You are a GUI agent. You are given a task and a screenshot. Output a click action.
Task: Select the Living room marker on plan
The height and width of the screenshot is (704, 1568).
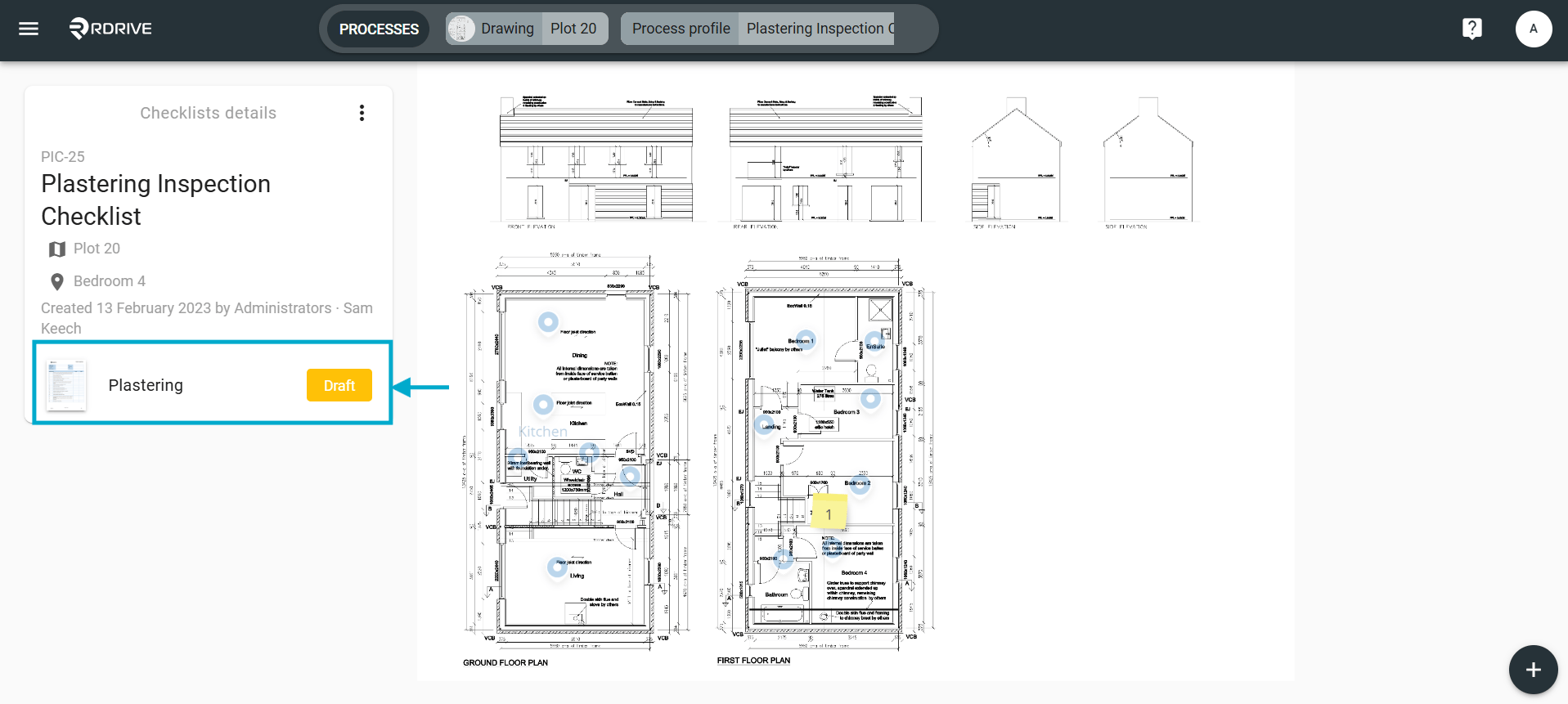point(557,566)
